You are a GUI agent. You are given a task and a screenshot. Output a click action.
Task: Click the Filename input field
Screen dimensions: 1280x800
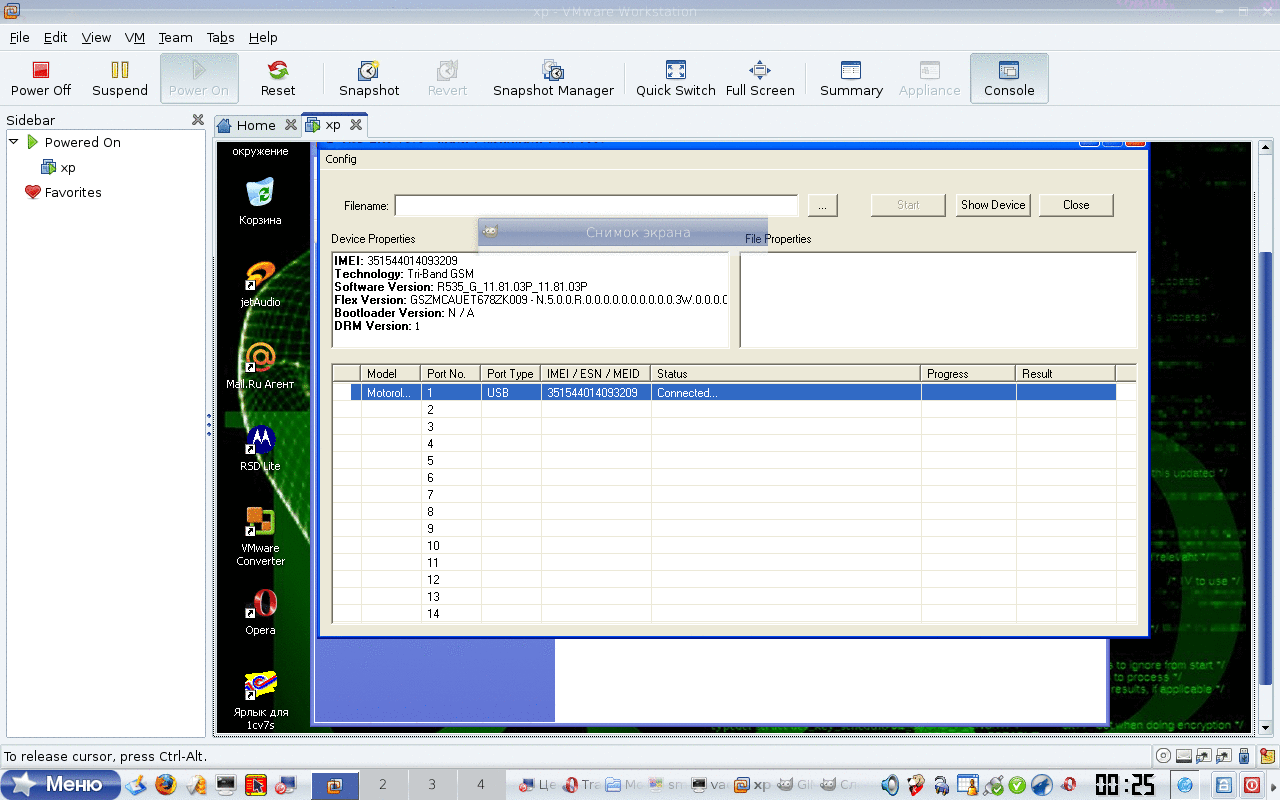point(596,205)
